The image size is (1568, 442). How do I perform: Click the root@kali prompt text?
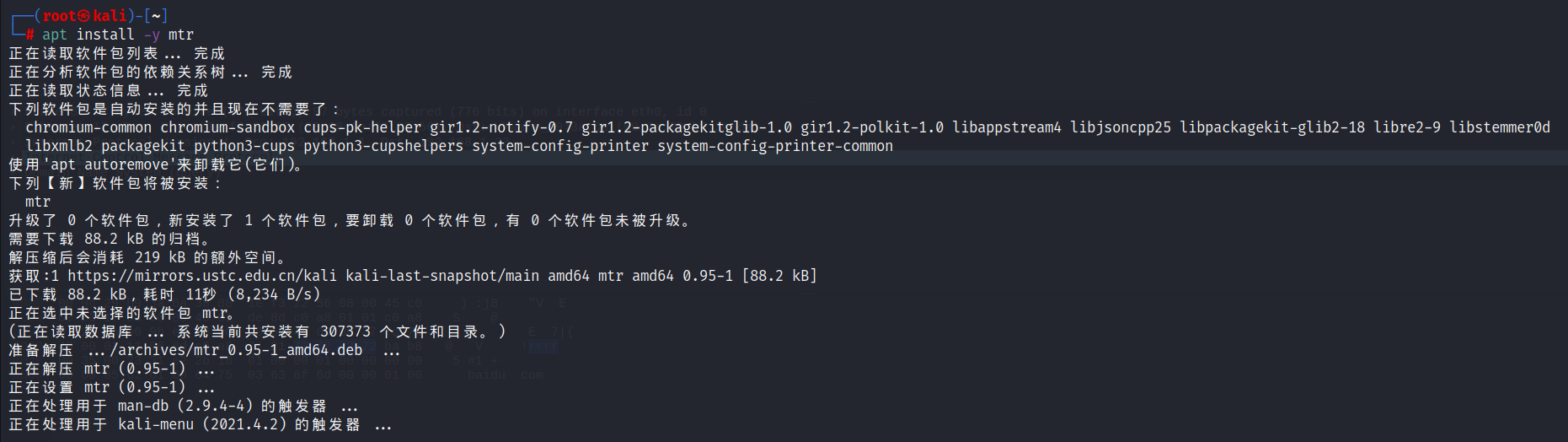pos(84,16)
